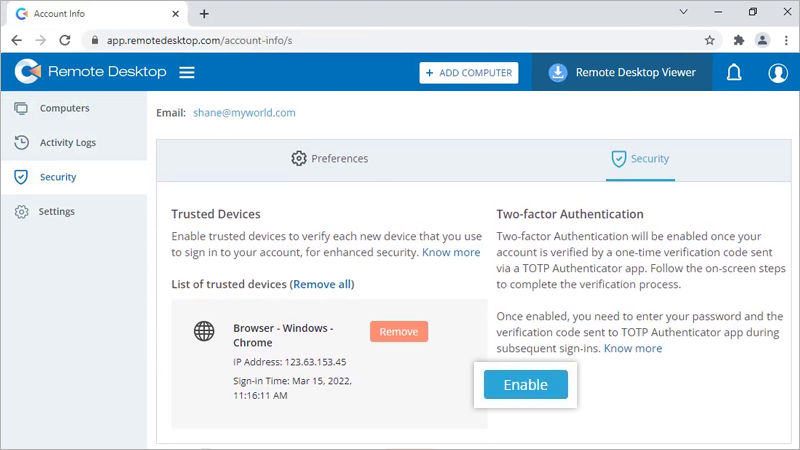
Task: Open the user profile avatar menu
Action: pyautogui.click(x=778, y=73)
